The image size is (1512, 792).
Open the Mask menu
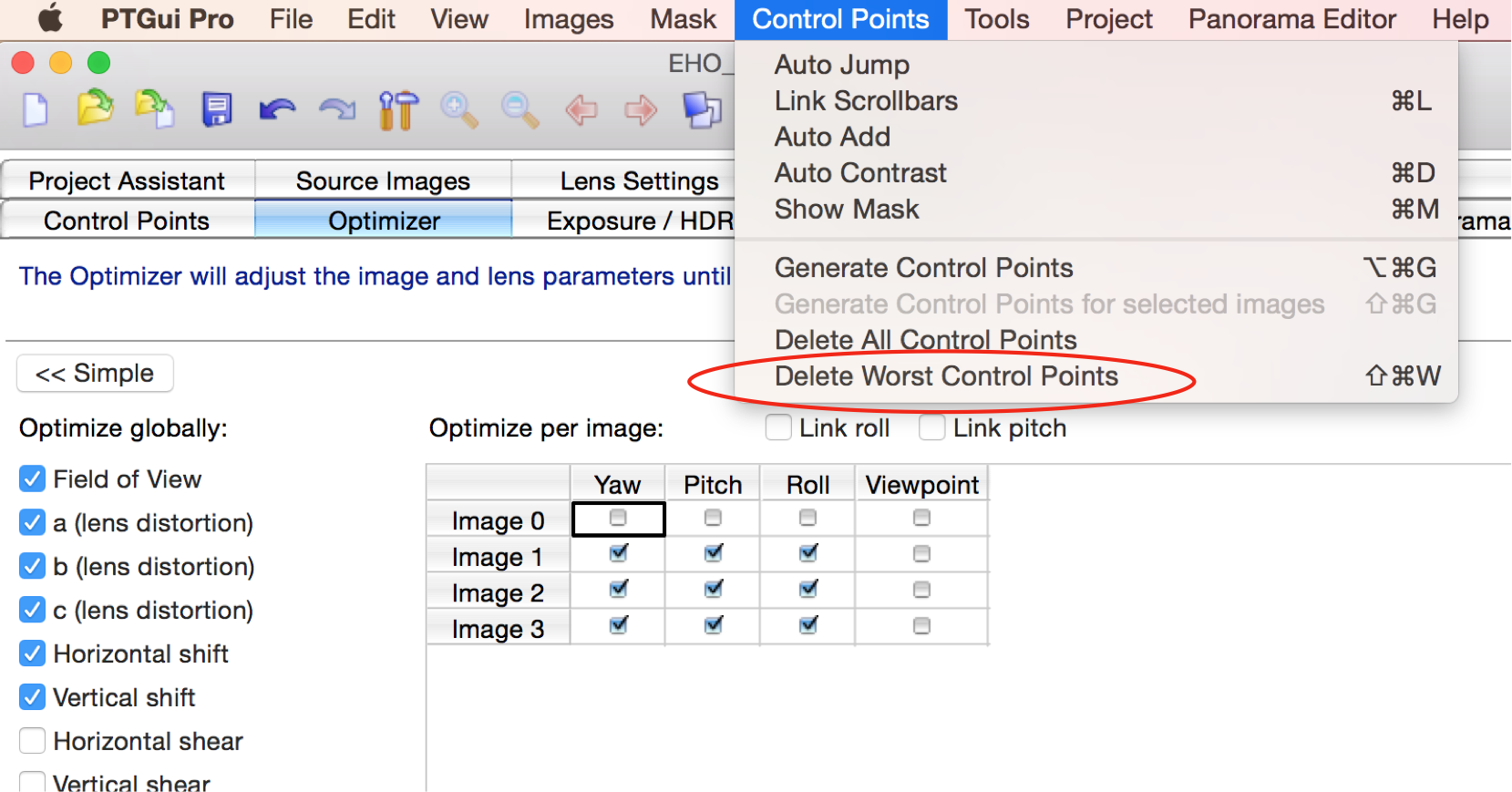tap(684, 19)
